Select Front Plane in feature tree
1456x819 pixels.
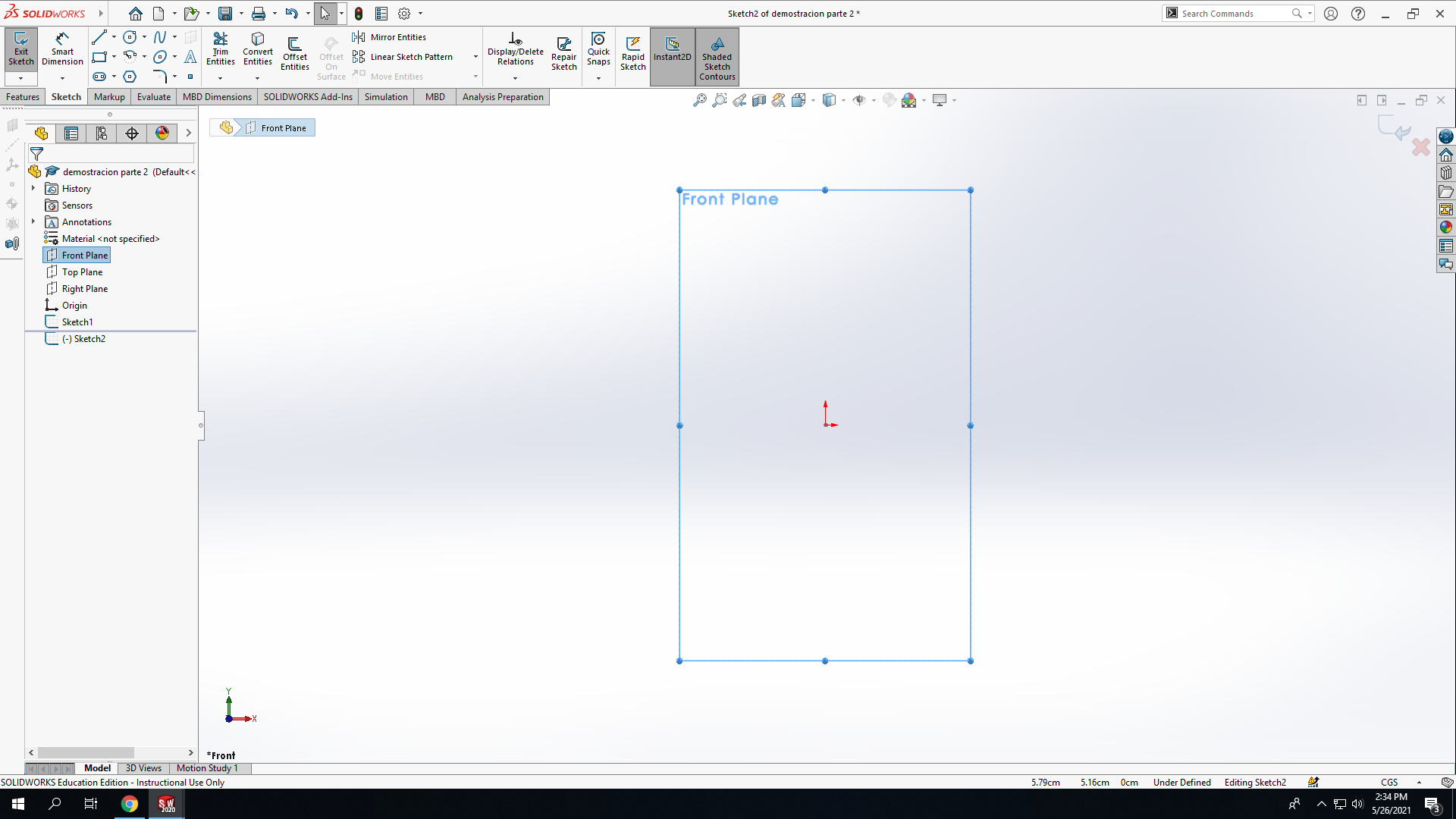(x=77, y=256)
